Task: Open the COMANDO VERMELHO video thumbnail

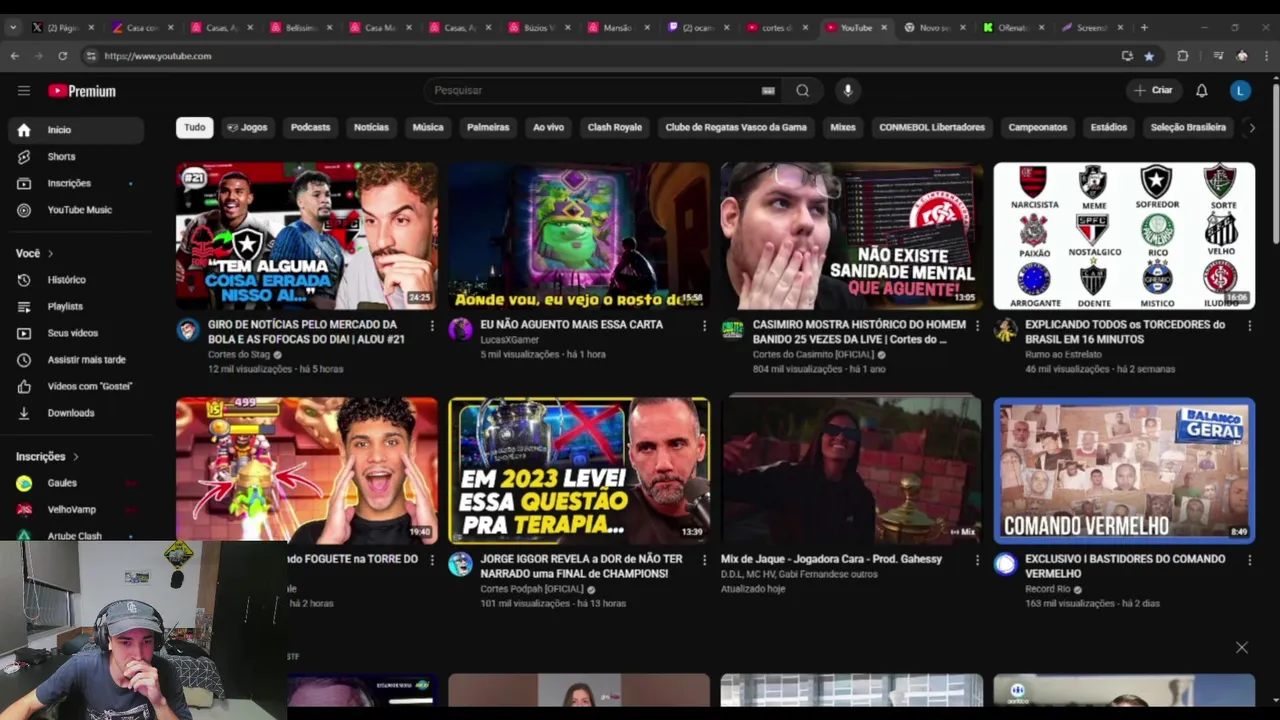Action: point(1124,470)
